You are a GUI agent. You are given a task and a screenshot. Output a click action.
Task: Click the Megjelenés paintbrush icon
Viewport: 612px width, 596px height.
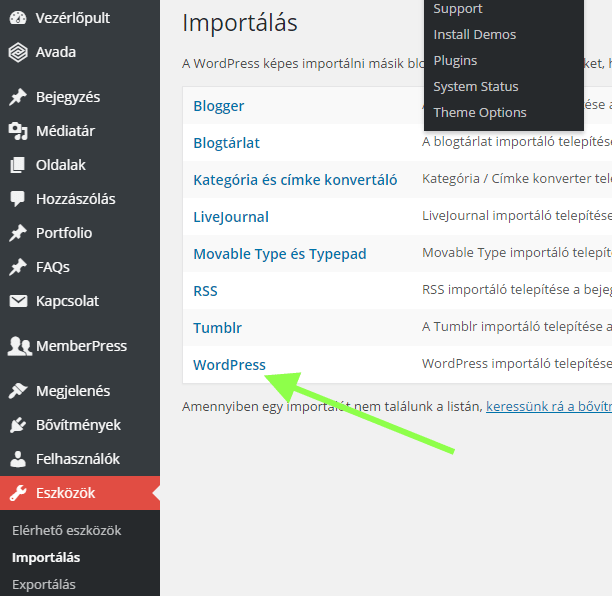coord(18,391)
